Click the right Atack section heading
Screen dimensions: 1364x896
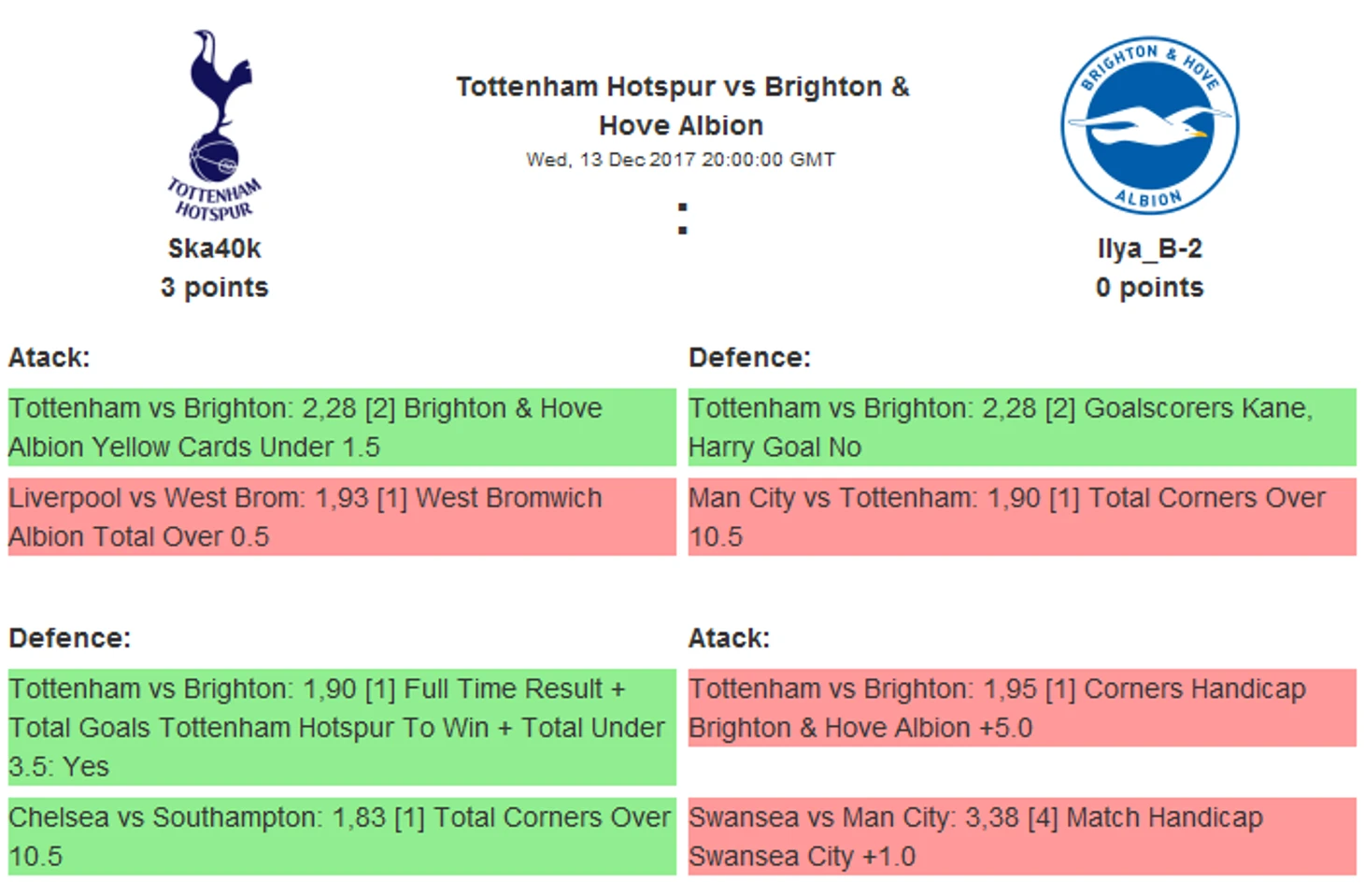coord(729,638)
